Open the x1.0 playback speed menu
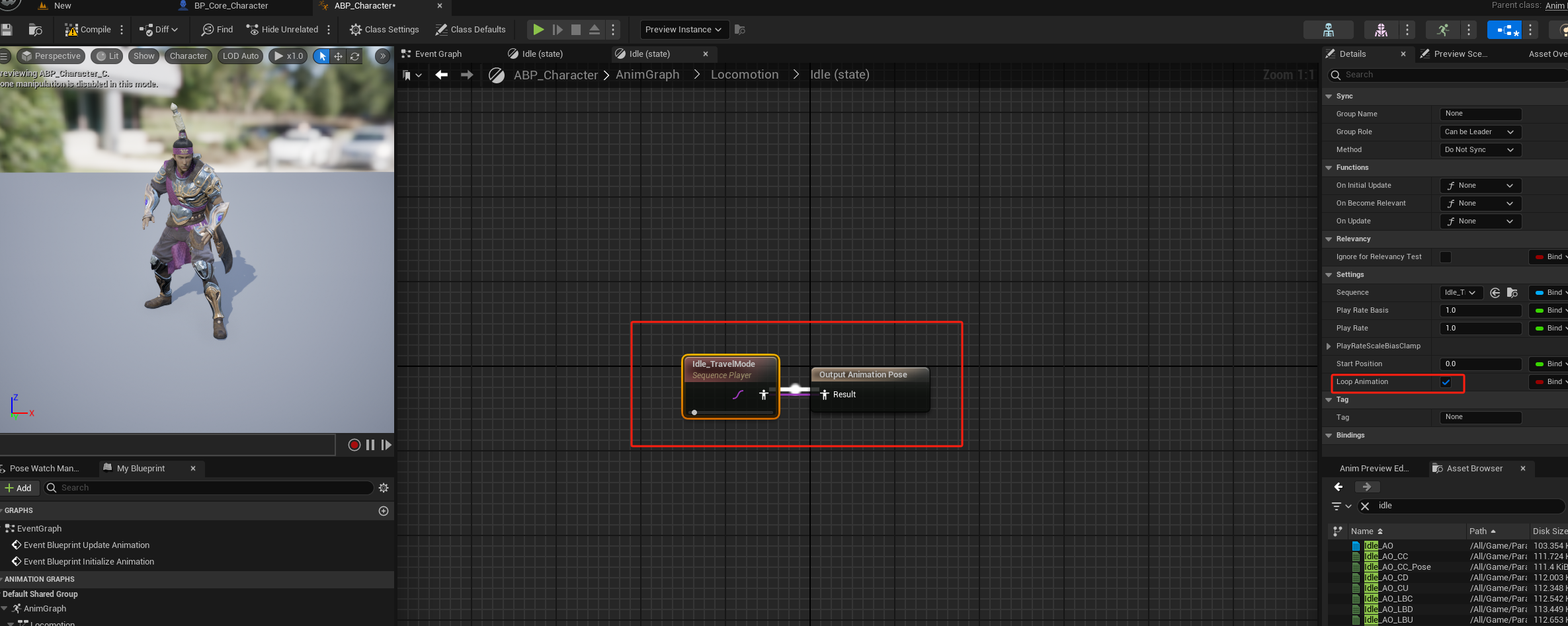This screenshot has height=626, width=1568. click(288, 56)
